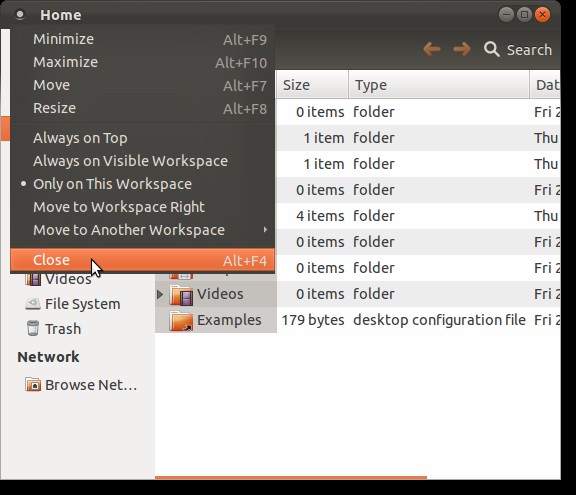Click the Search label in toolbar
Viewport: 576px width, 495px height.
tap(529, 50)
